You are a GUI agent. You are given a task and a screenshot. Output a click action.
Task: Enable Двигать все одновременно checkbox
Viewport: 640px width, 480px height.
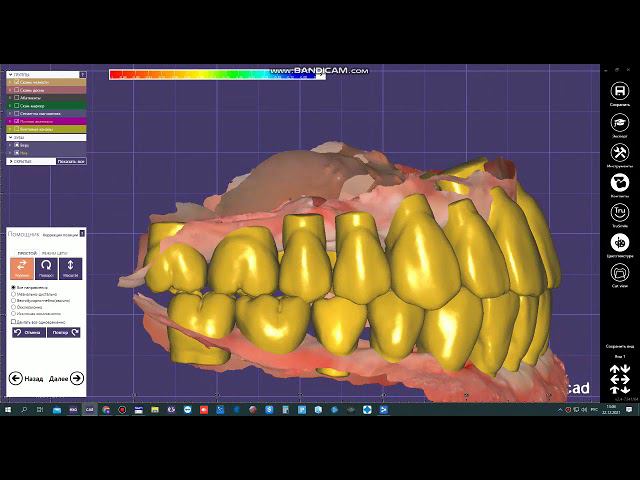click(x=13, y=322)
